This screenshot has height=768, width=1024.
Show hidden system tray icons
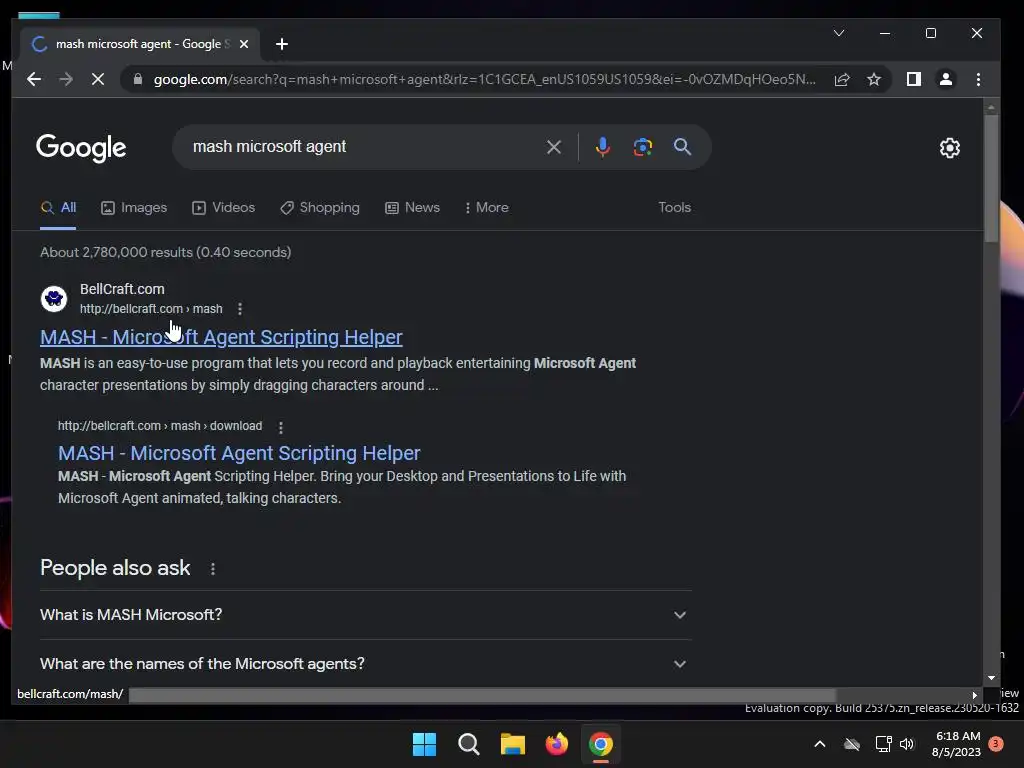[x=820, y=744]
